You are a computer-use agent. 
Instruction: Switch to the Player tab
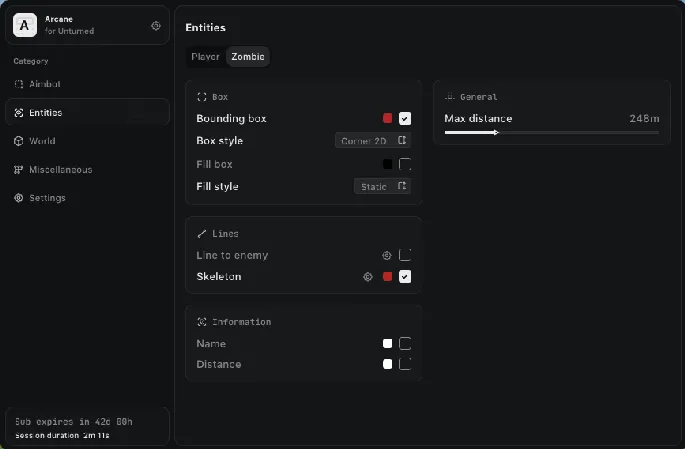coord(205,57)
